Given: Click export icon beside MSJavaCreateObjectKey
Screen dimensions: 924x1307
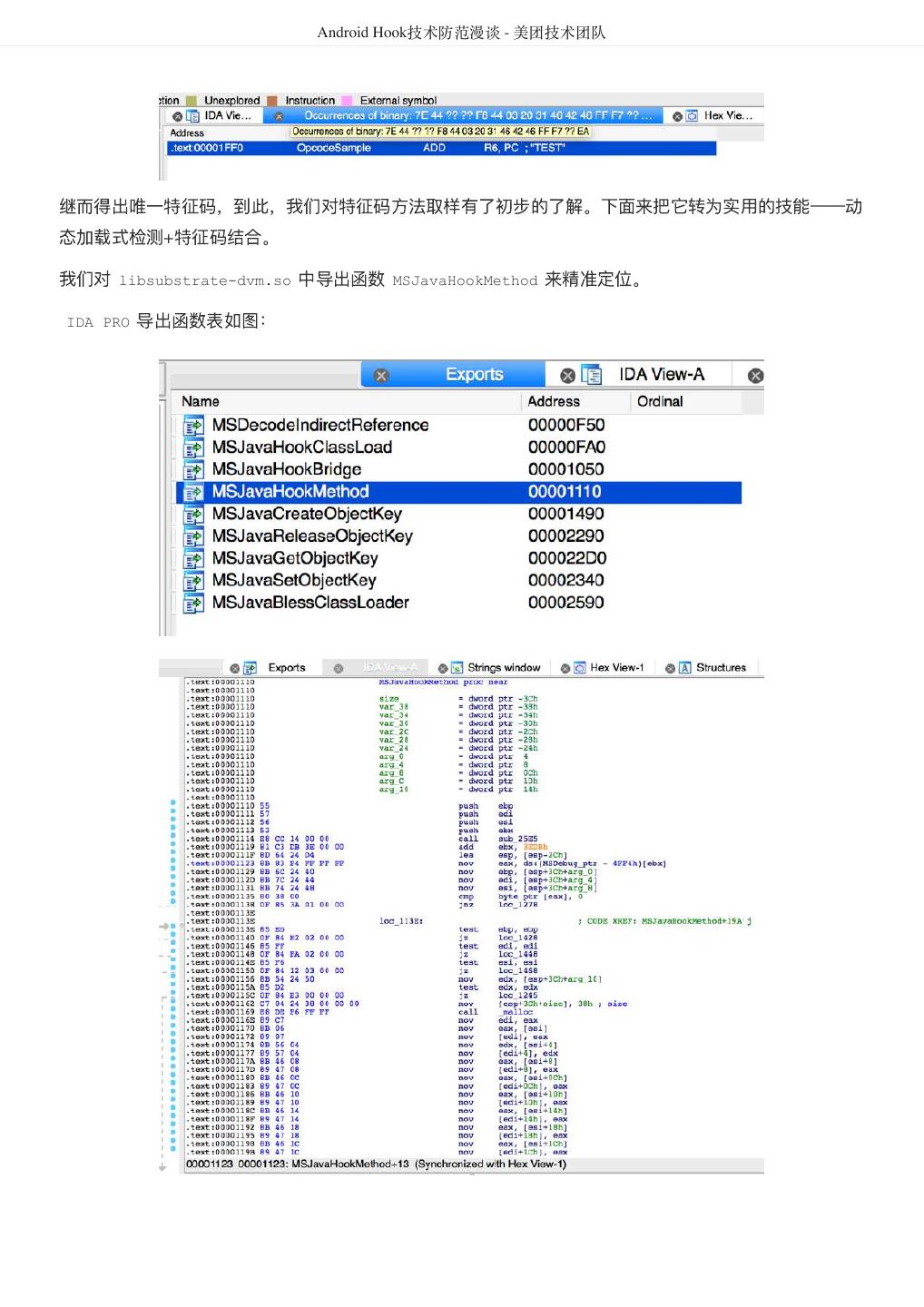Looking at the screenshot, I should point(193,515).
